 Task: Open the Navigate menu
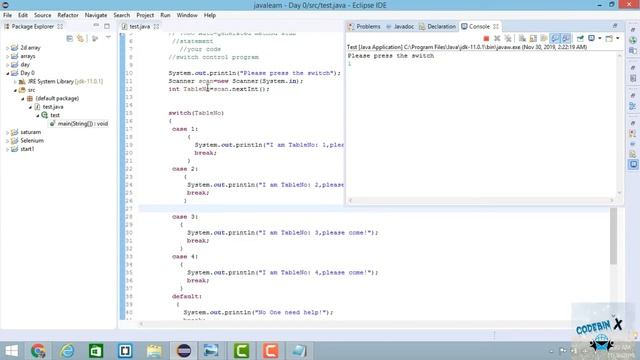pos(96,15)
